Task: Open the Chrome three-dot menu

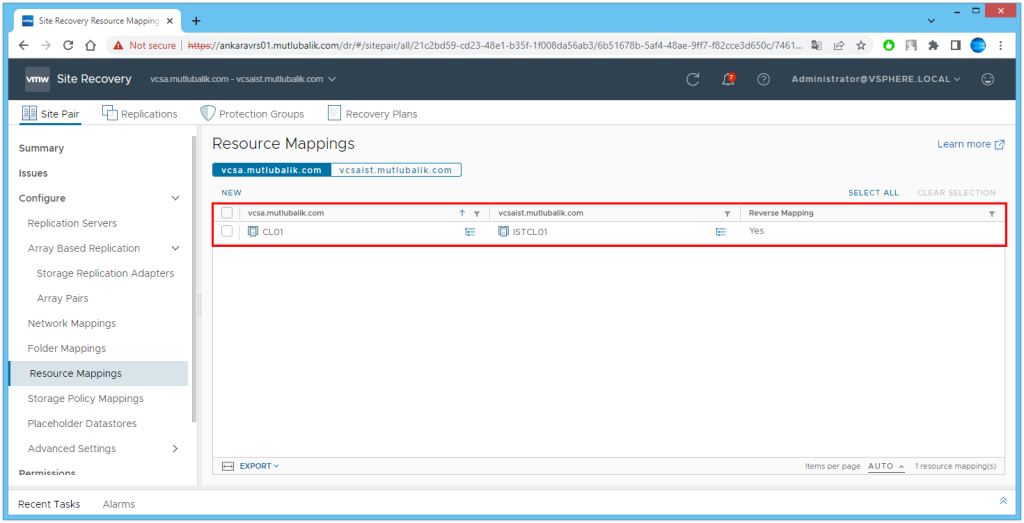Action: coord(1000,46)
